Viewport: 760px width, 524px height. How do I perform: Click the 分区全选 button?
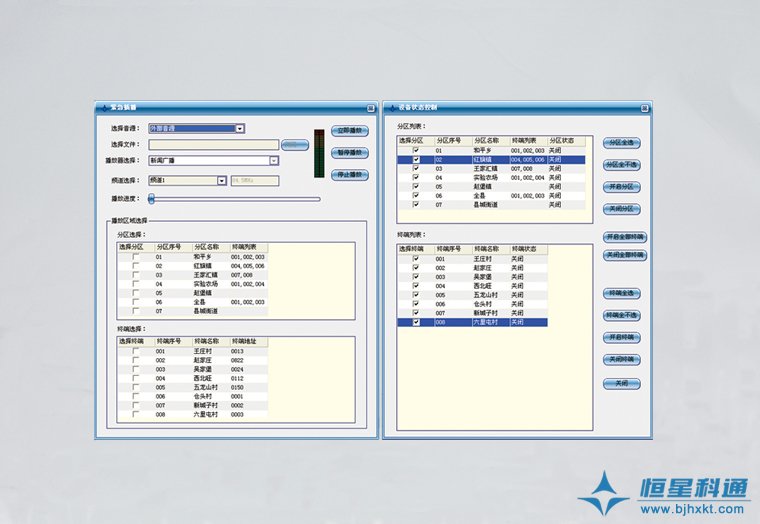click(621, 143)
